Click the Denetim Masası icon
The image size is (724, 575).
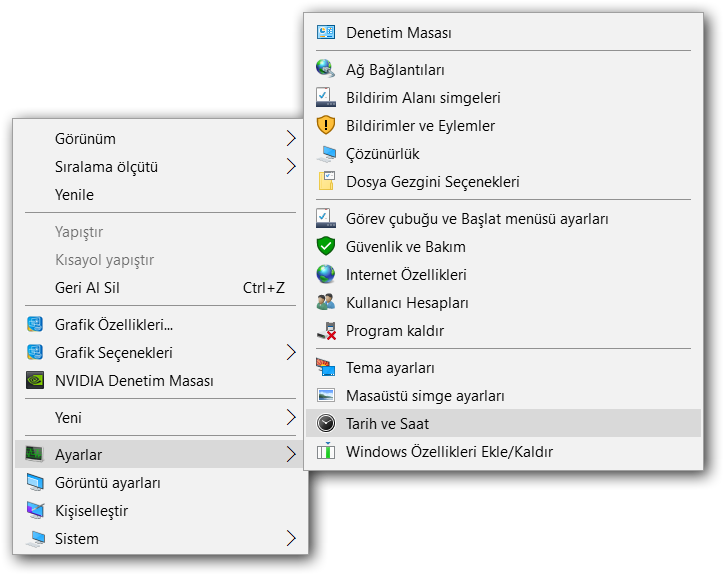pyautogui.click(x=326, y=32)
